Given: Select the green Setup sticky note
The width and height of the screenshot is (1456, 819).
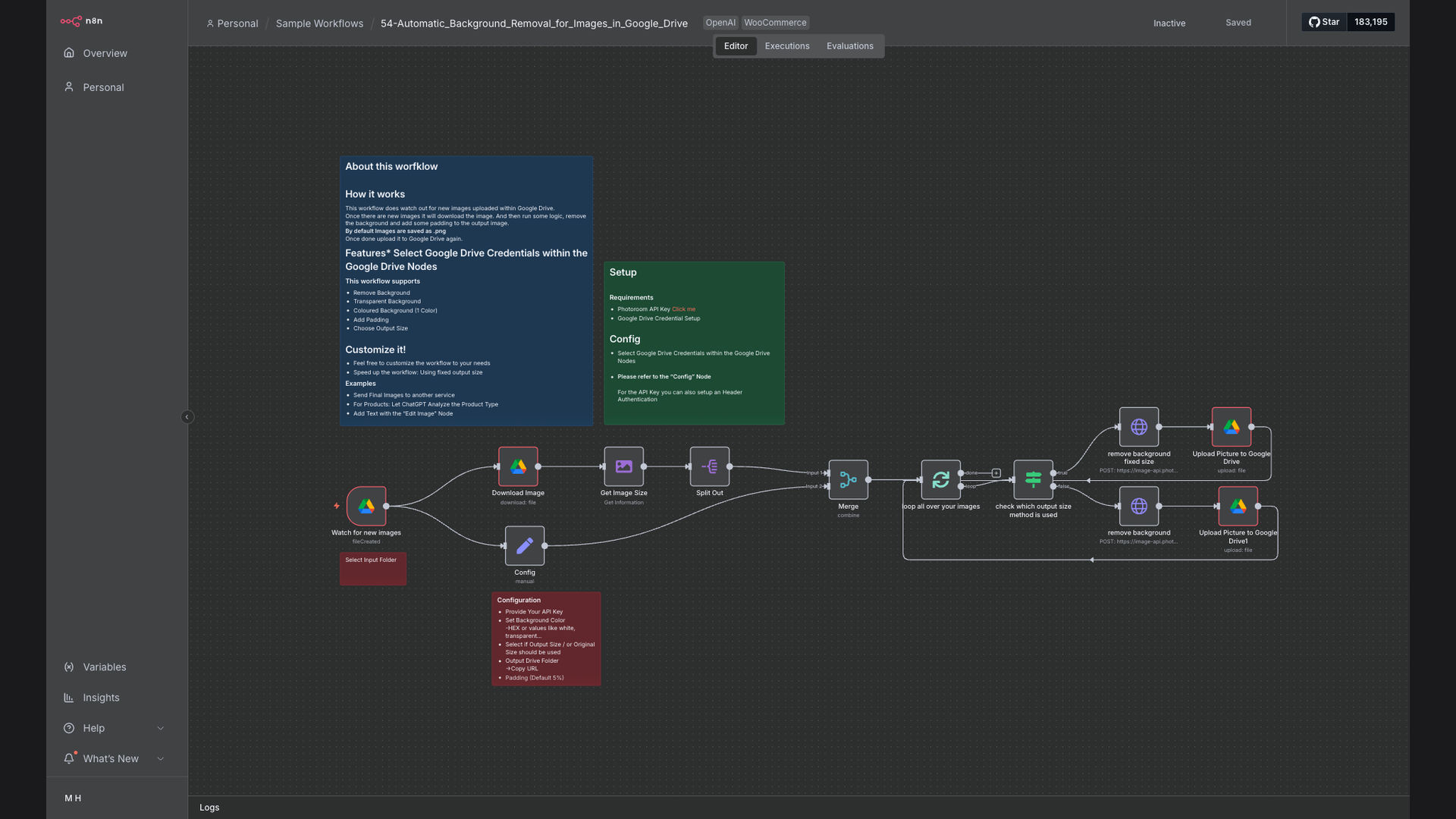Looking at the screenshot, I should tap(694, 343).
